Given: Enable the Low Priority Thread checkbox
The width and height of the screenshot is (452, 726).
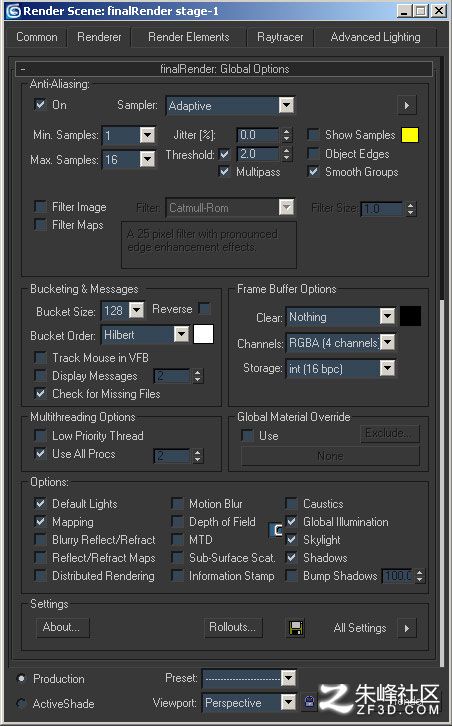Looking at the screenshot, I should click(x=40, y=435).
